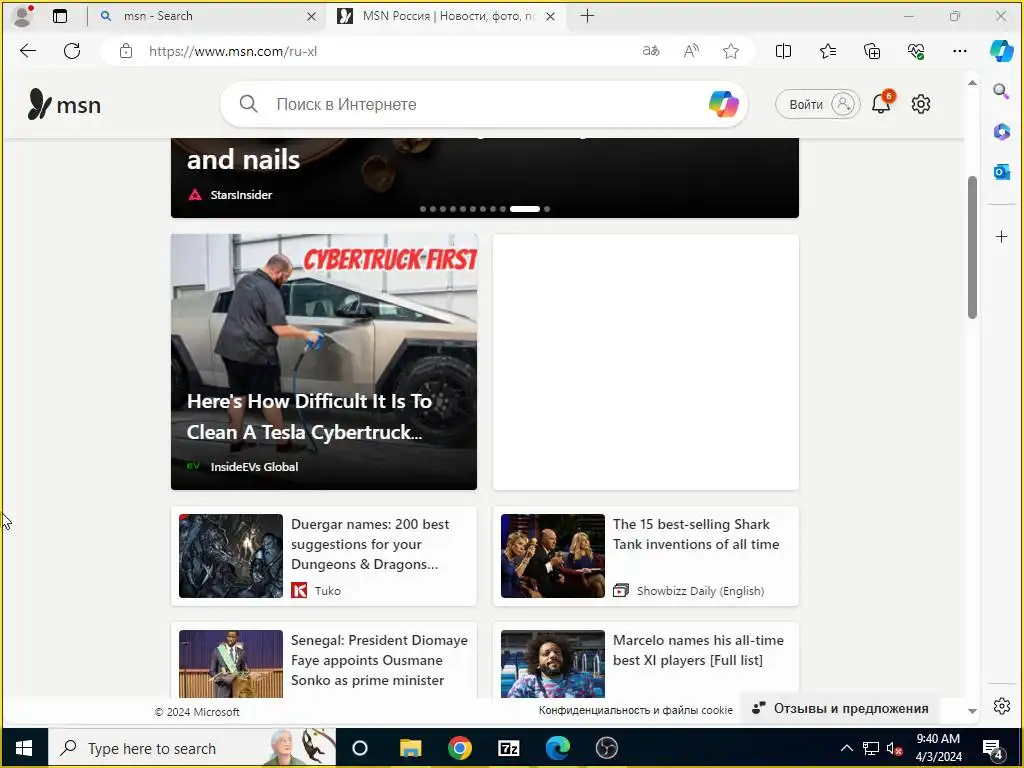Click the scrollbar down arrow
The height and width of the screenshot is (768, 1024).
pos(972,711)
